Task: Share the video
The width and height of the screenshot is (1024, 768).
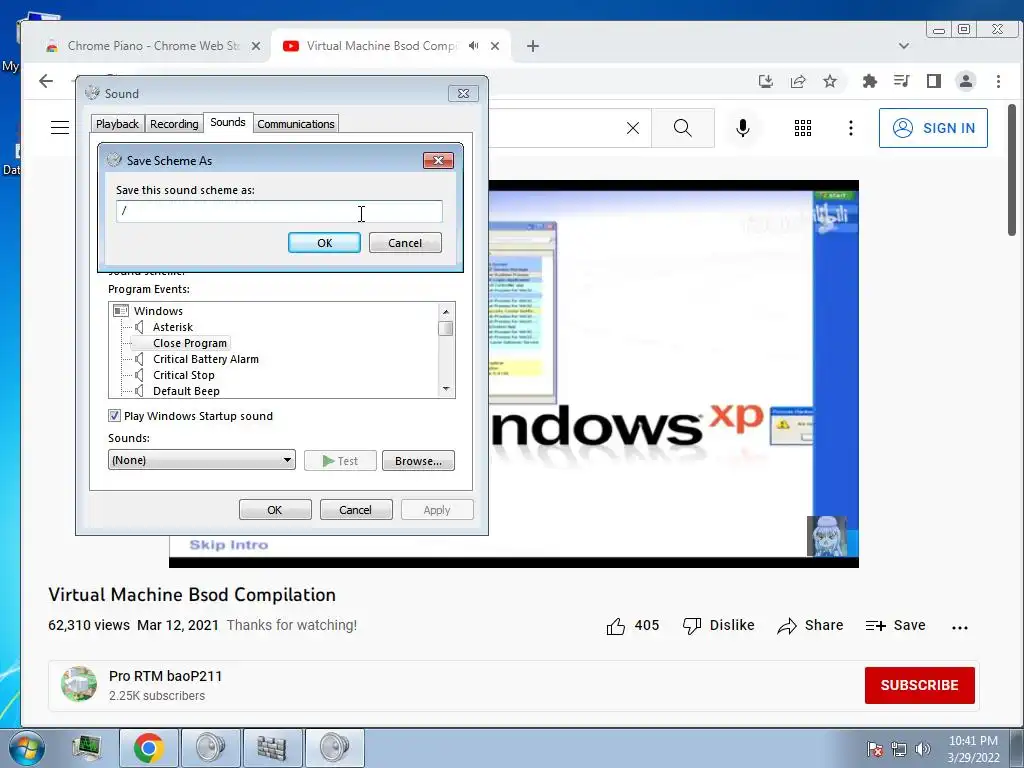Action: pyautogui.click(x=810, y=626)
